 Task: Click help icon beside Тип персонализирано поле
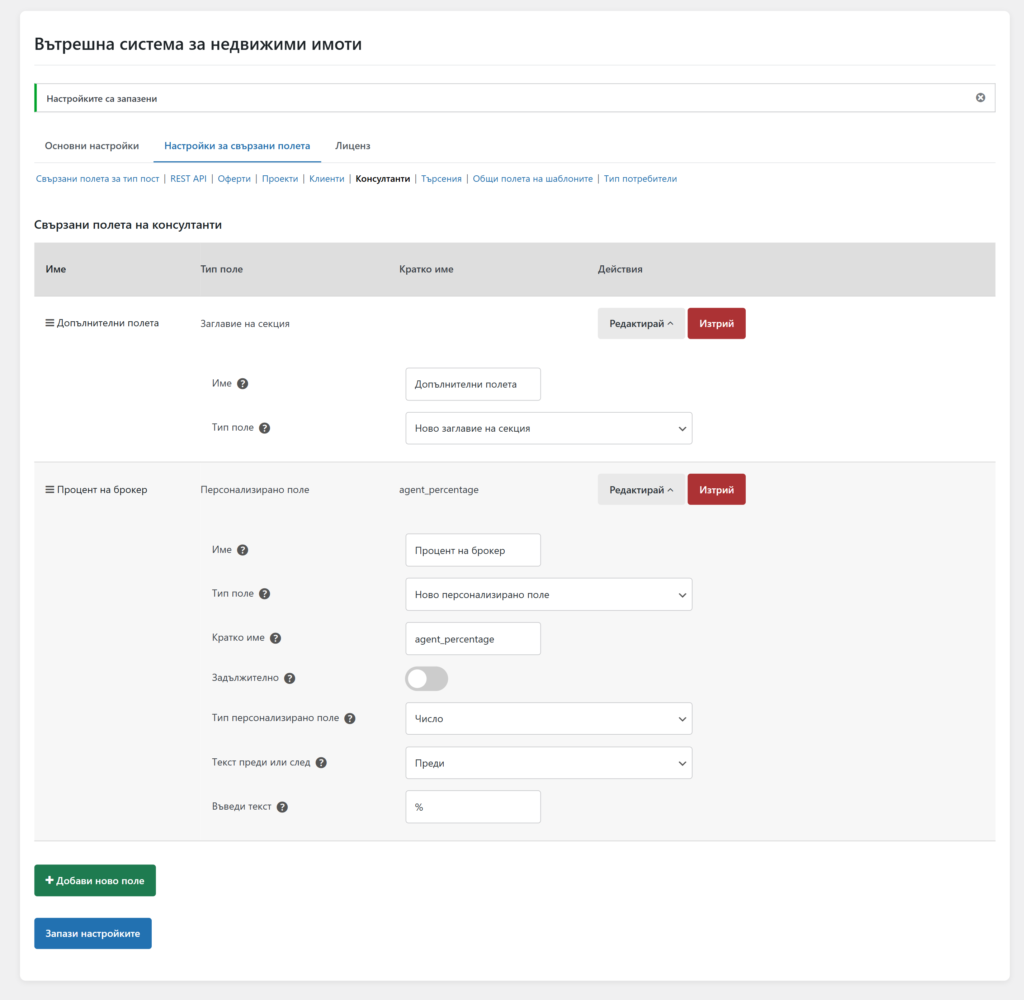pyautogui.click(x=350, y=718)
